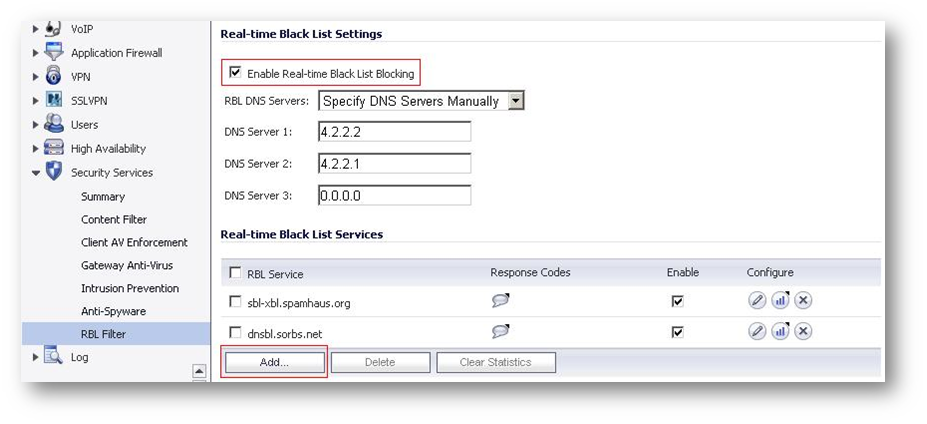Open the Anti-Spyware page
Viewport: 927px width, 424px height.
point(114,311)
